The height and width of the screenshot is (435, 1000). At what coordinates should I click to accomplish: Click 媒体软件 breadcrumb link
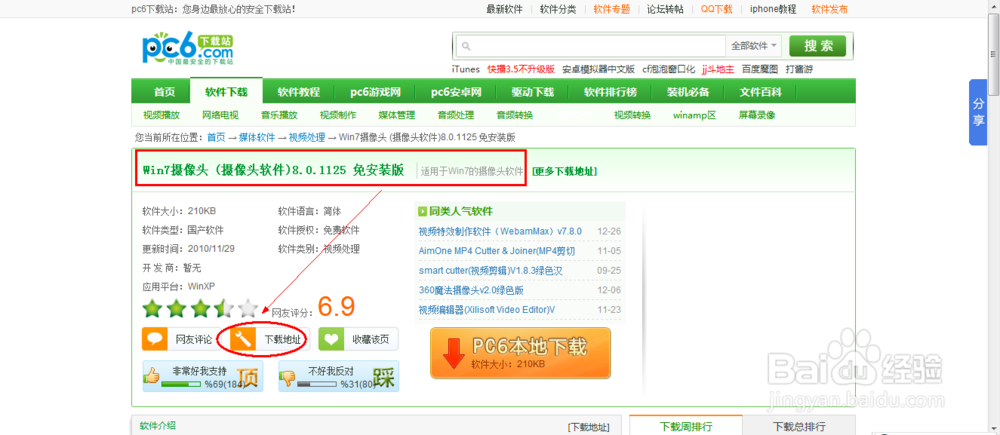pyautogui.click(x=257, y=137)
